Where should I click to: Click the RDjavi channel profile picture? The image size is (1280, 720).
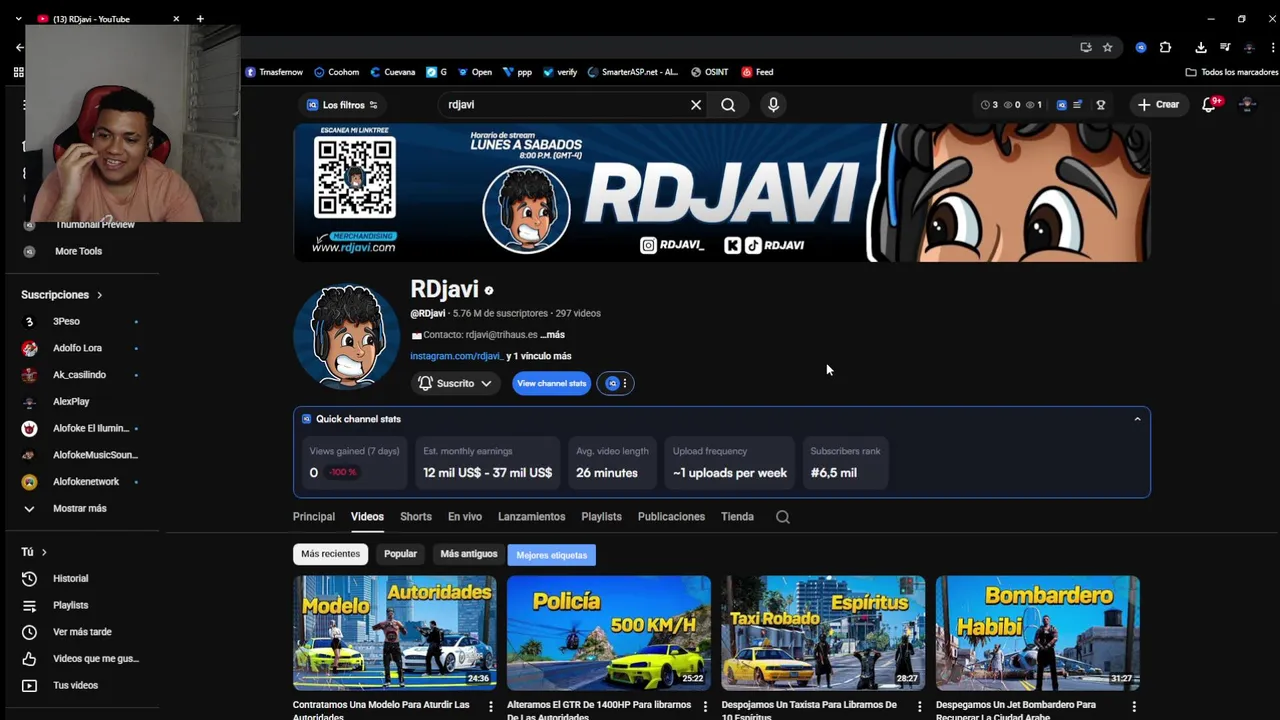[x=347, y=336]
